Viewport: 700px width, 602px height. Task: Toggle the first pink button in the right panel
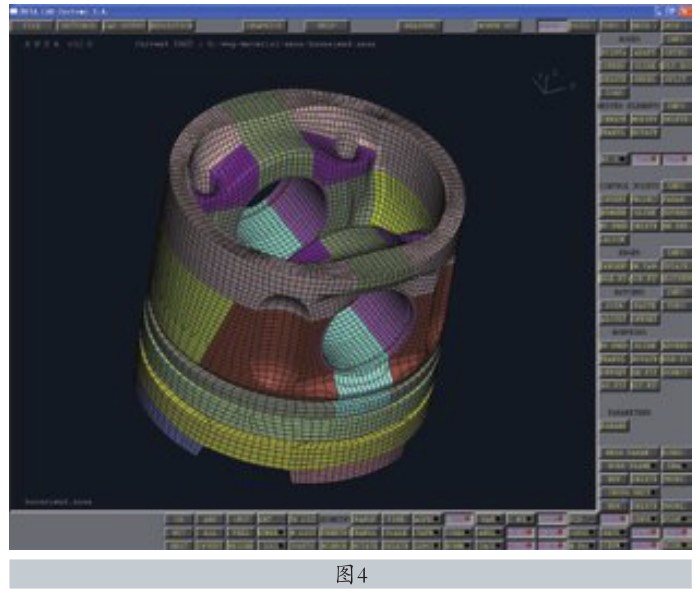646,159
